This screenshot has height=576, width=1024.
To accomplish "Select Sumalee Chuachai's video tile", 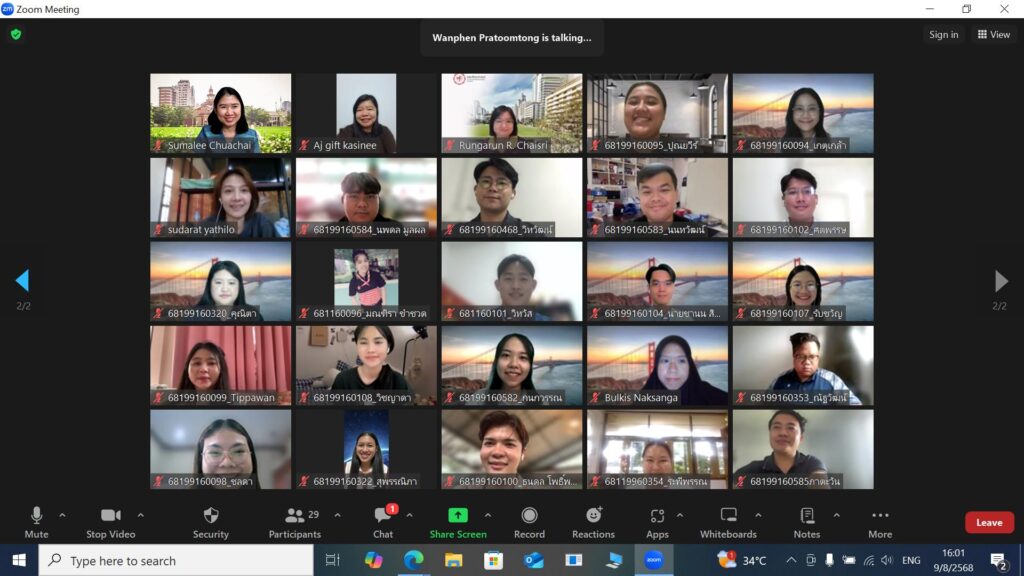I will click(221, 113).
